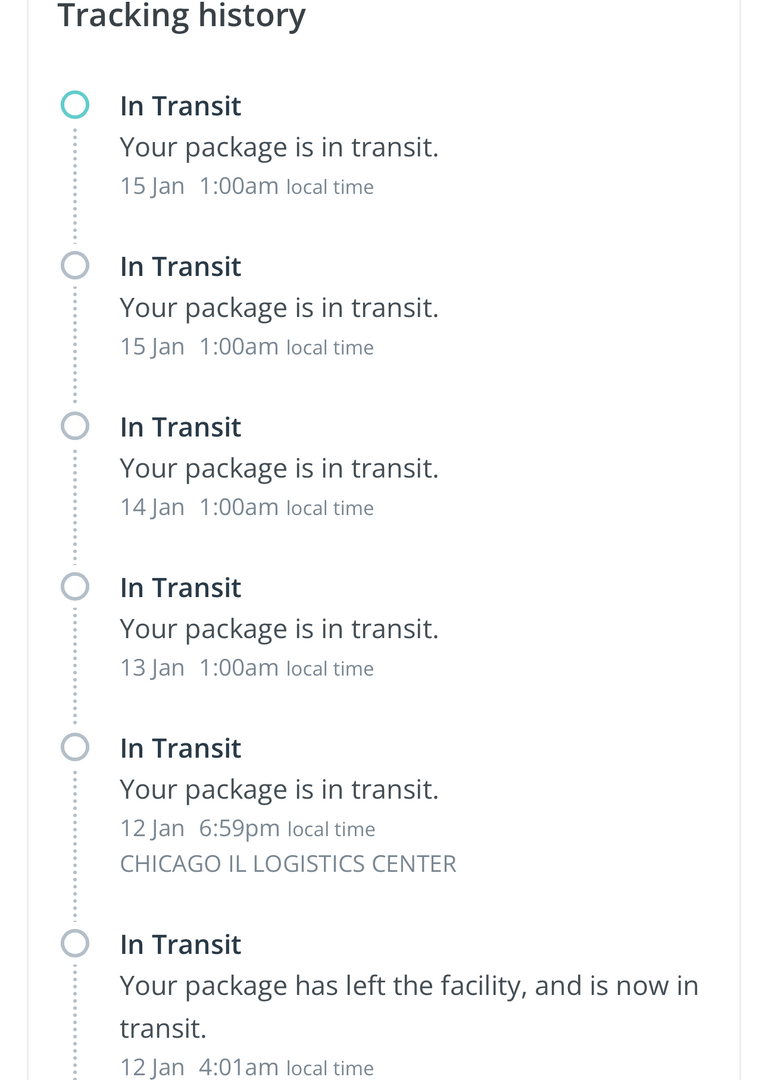The image size is (768, 1080).
Task: Select the circle marker for the 14 Jan entry
Action: (75, 426)
